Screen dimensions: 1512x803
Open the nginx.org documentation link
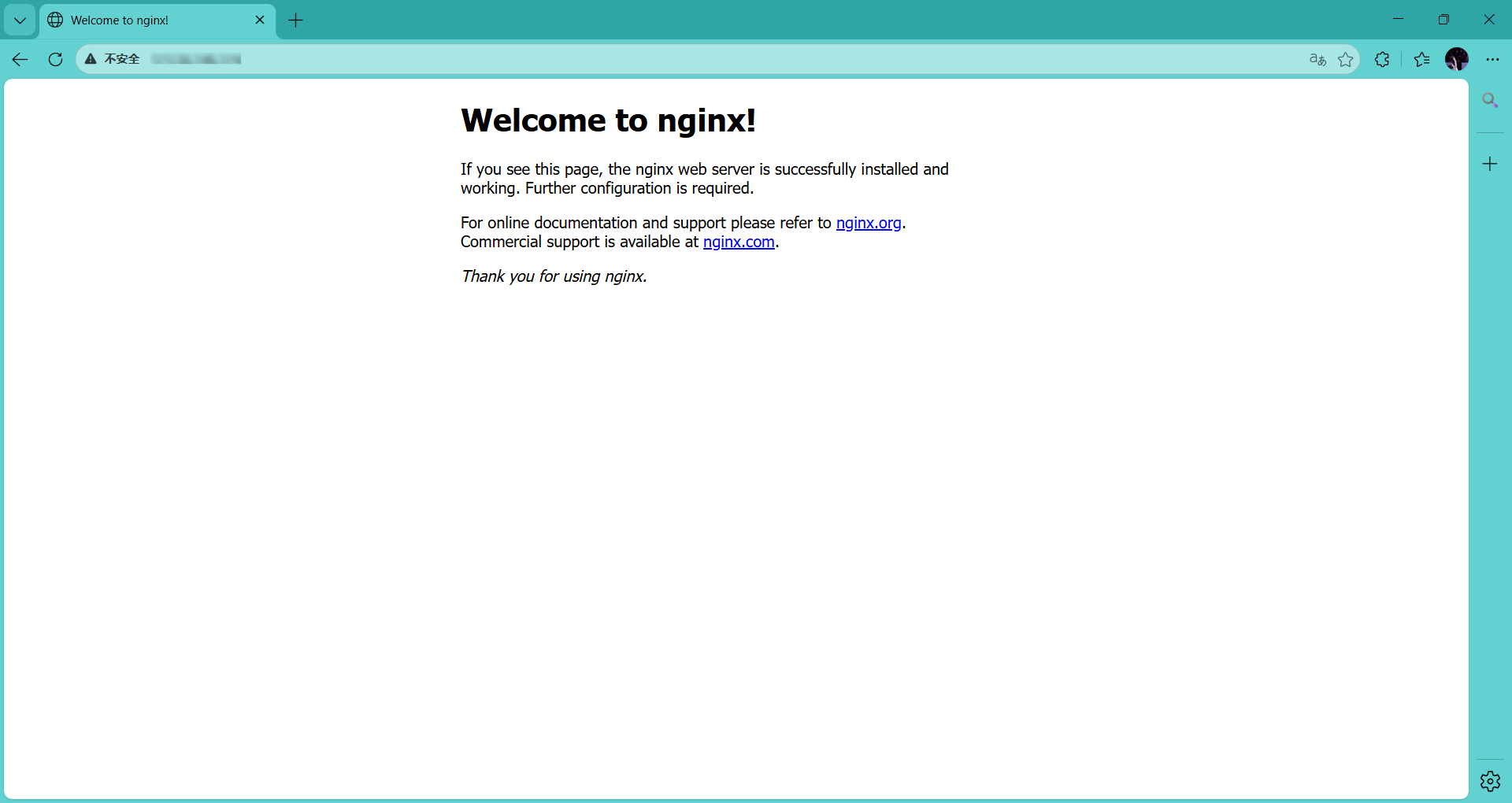click(x=868, y=223)
